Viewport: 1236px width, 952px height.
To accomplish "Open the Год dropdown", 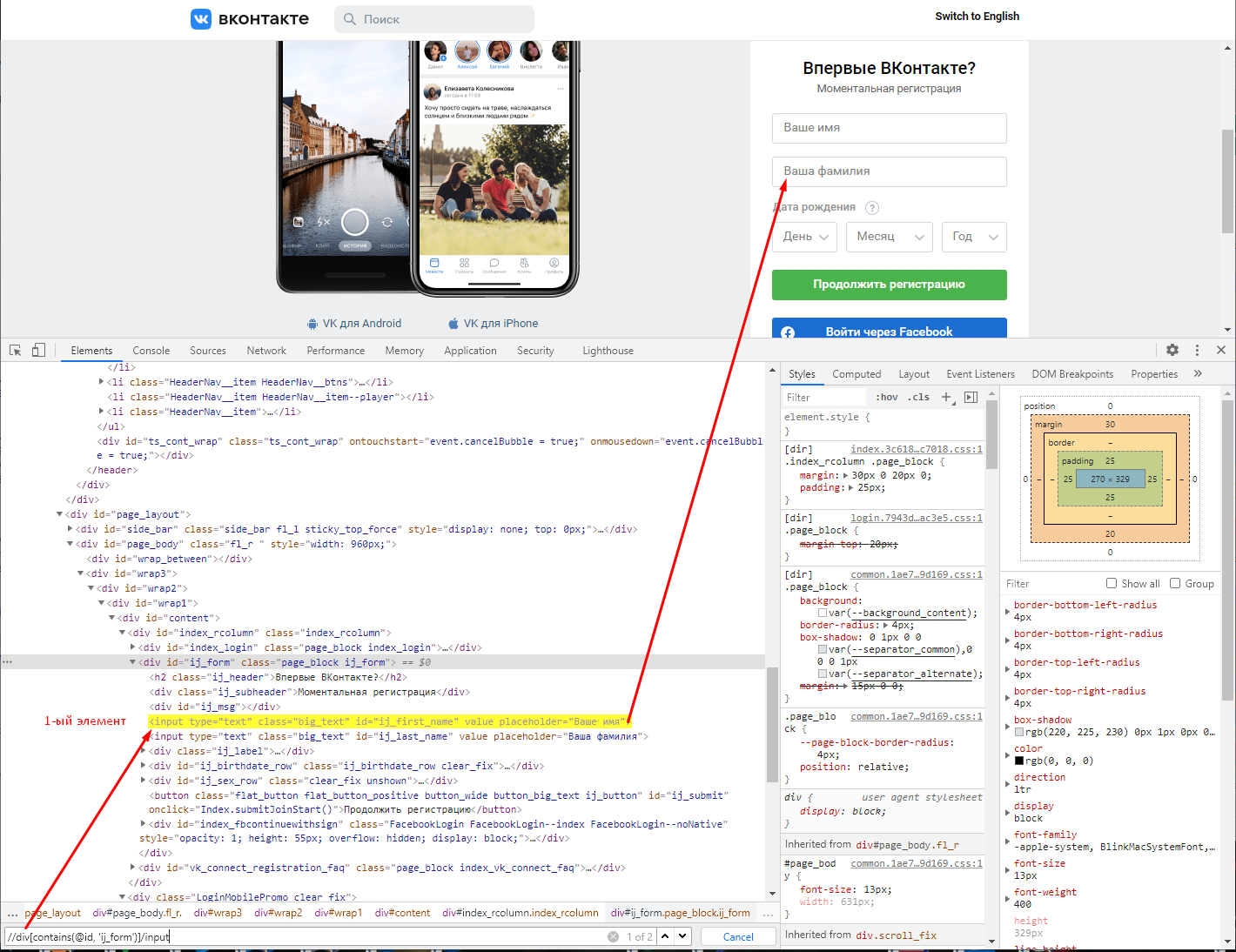I will coord(974,237).
